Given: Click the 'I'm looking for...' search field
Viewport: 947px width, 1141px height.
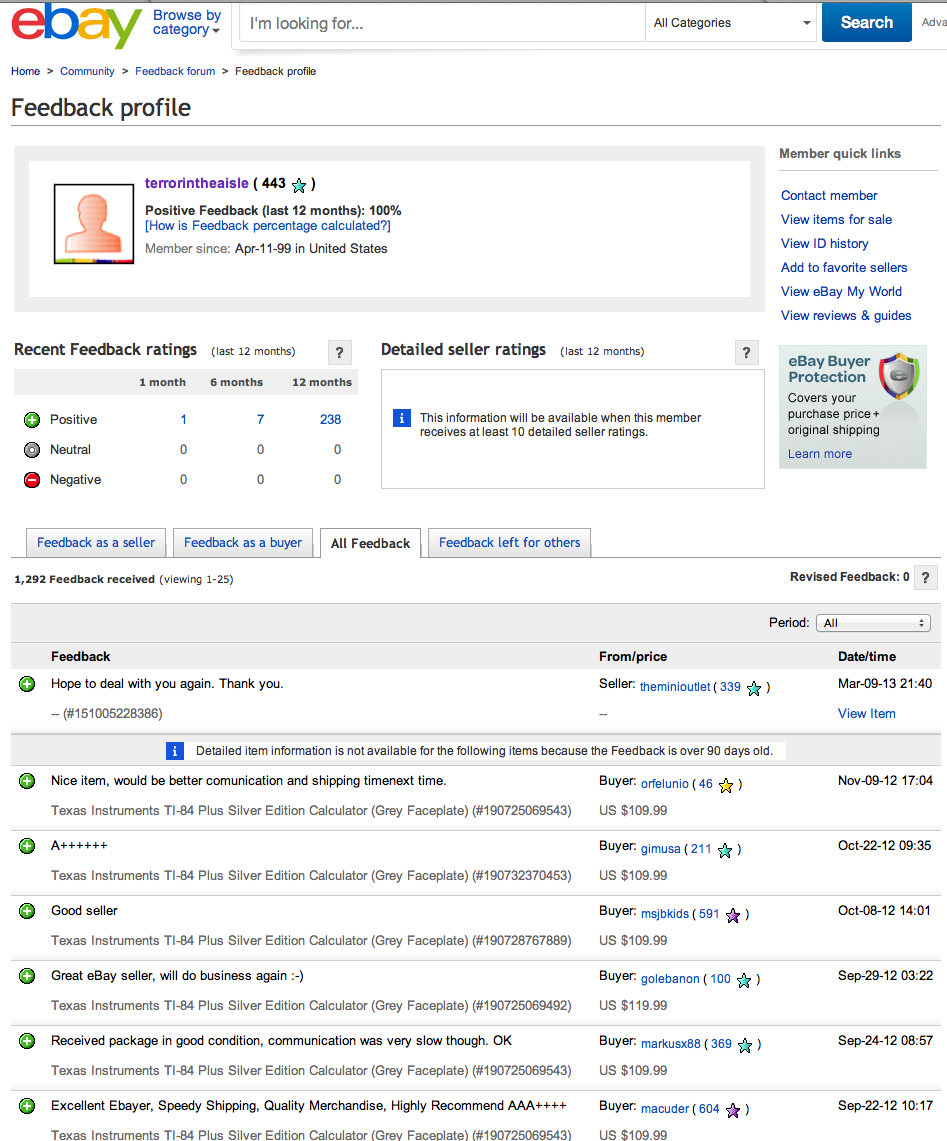Looking at the screenshot, I should [x=442, y=23].
